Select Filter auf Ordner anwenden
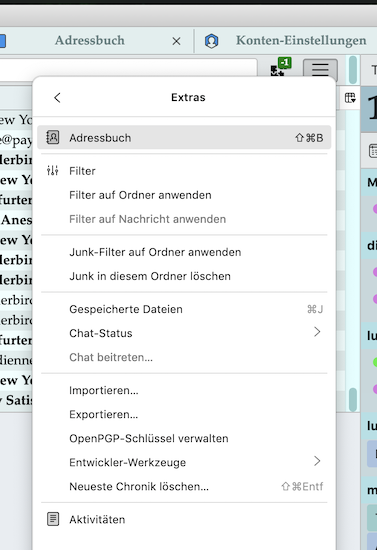This screenshot has height=550, width=377. click(184, 195)
